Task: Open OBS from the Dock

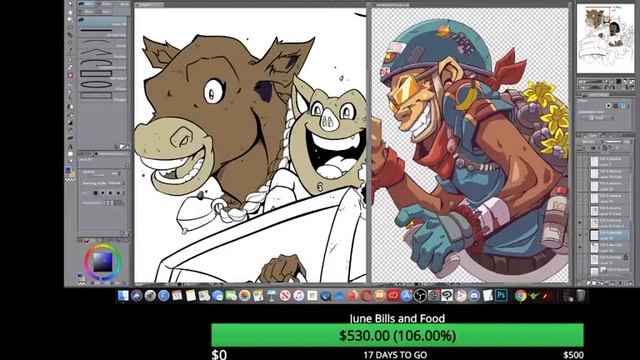Action: 420,296
